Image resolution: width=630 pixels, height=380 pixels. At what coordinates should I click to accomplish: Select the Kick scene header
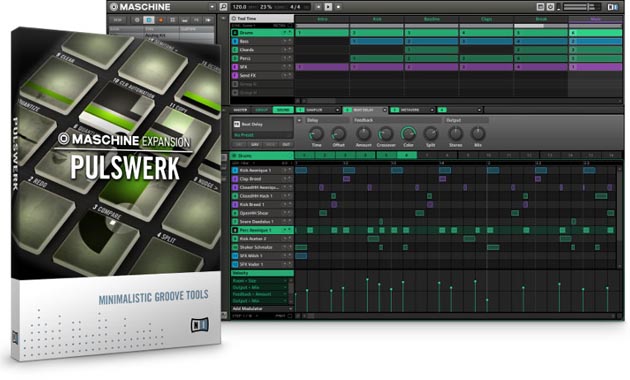377,19
